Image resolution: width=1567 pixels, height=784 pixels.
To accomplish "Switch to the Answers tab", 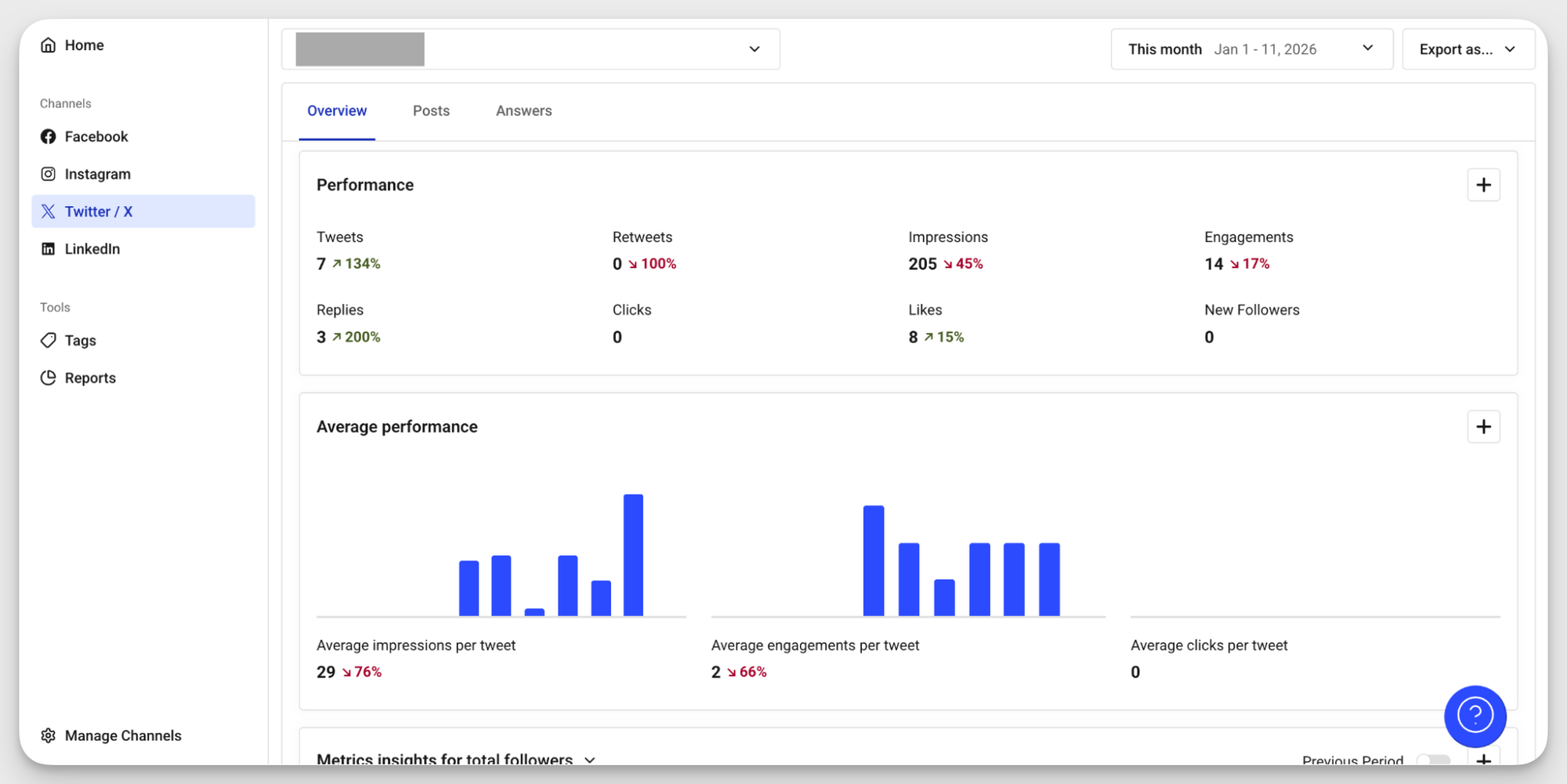I will click(x=523, y=111).
